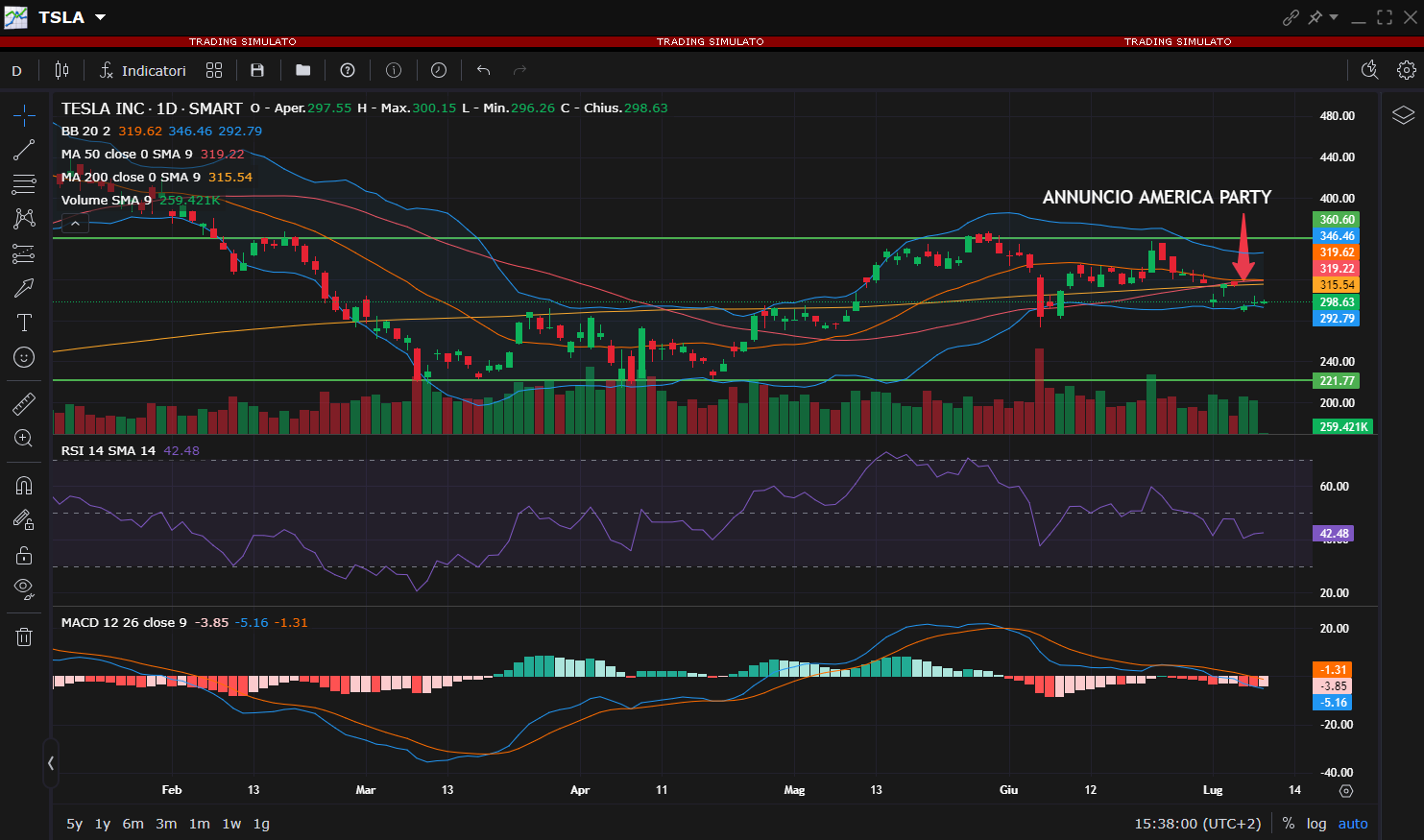The image size is (1424, 840).
Task: Open the time axis settings icon
Action: point(1346,791)
